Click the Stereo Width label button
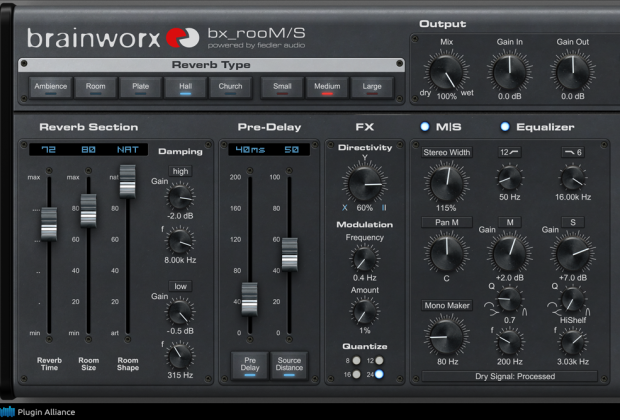This screenshot has width=620, height=420. pyautogui.click(x=447, y=153)
